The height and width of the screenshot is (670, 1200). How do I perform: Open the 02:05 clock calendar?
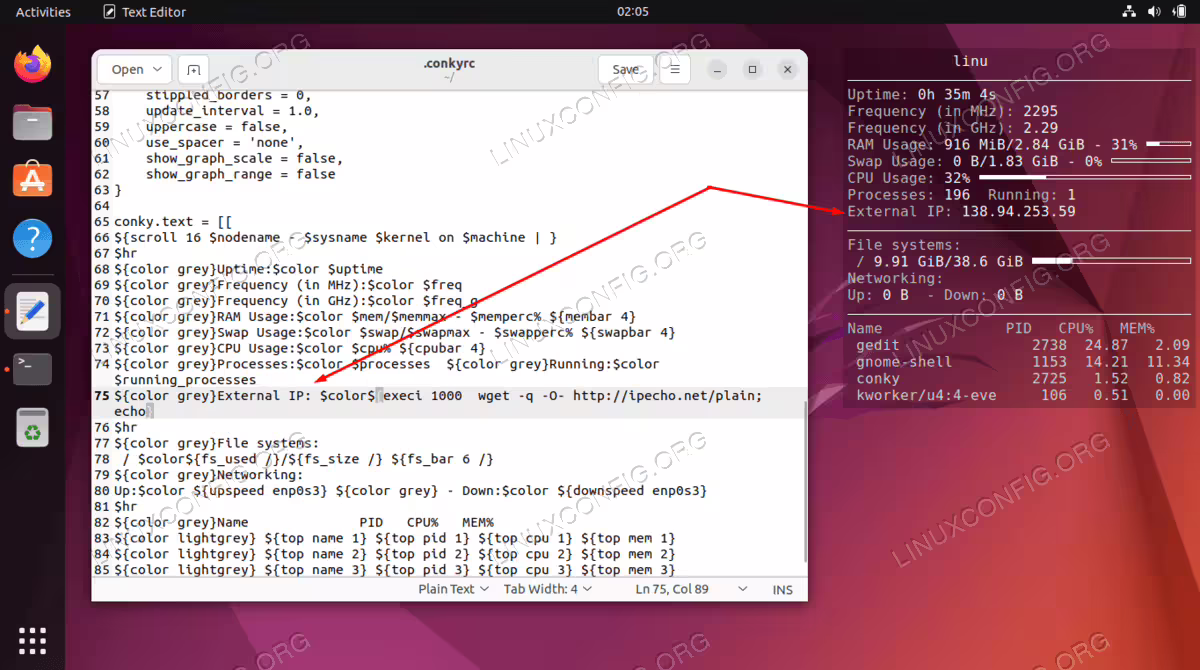coord(632,12)
